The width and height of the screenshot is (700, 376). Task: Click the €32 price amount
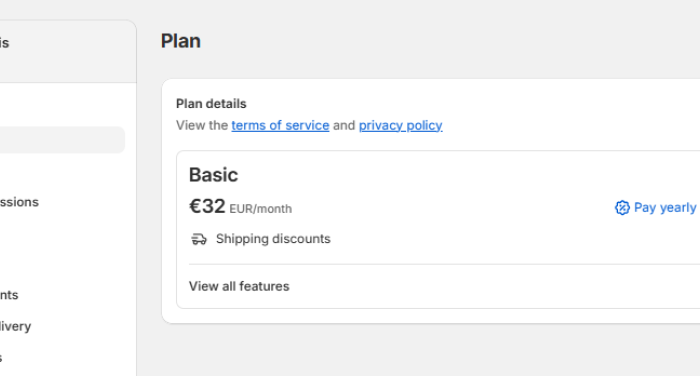[x=207, y=206]
